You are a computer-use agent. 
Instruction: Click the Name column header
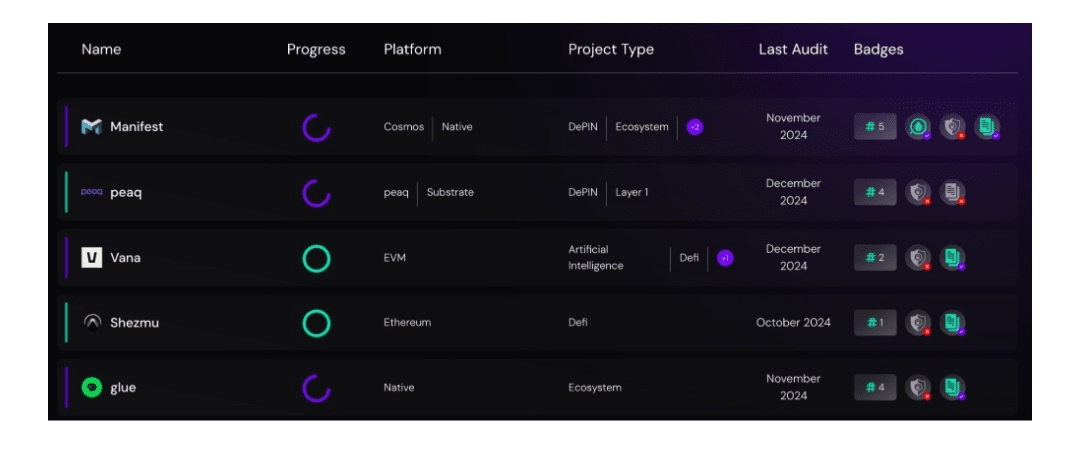coord(100,49)
